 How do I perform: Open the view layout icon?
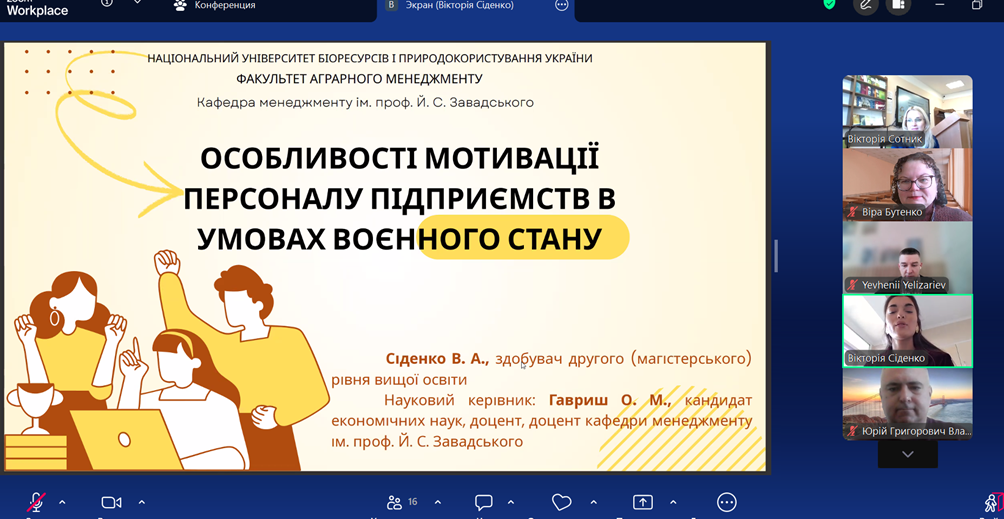click(898, 5)
